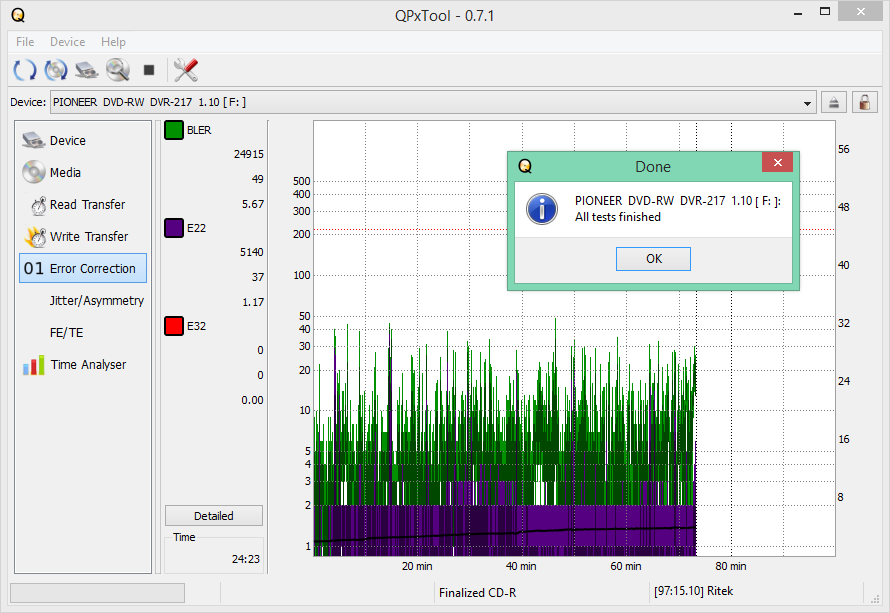Click the purple E22 color swatch

[174, 228]
